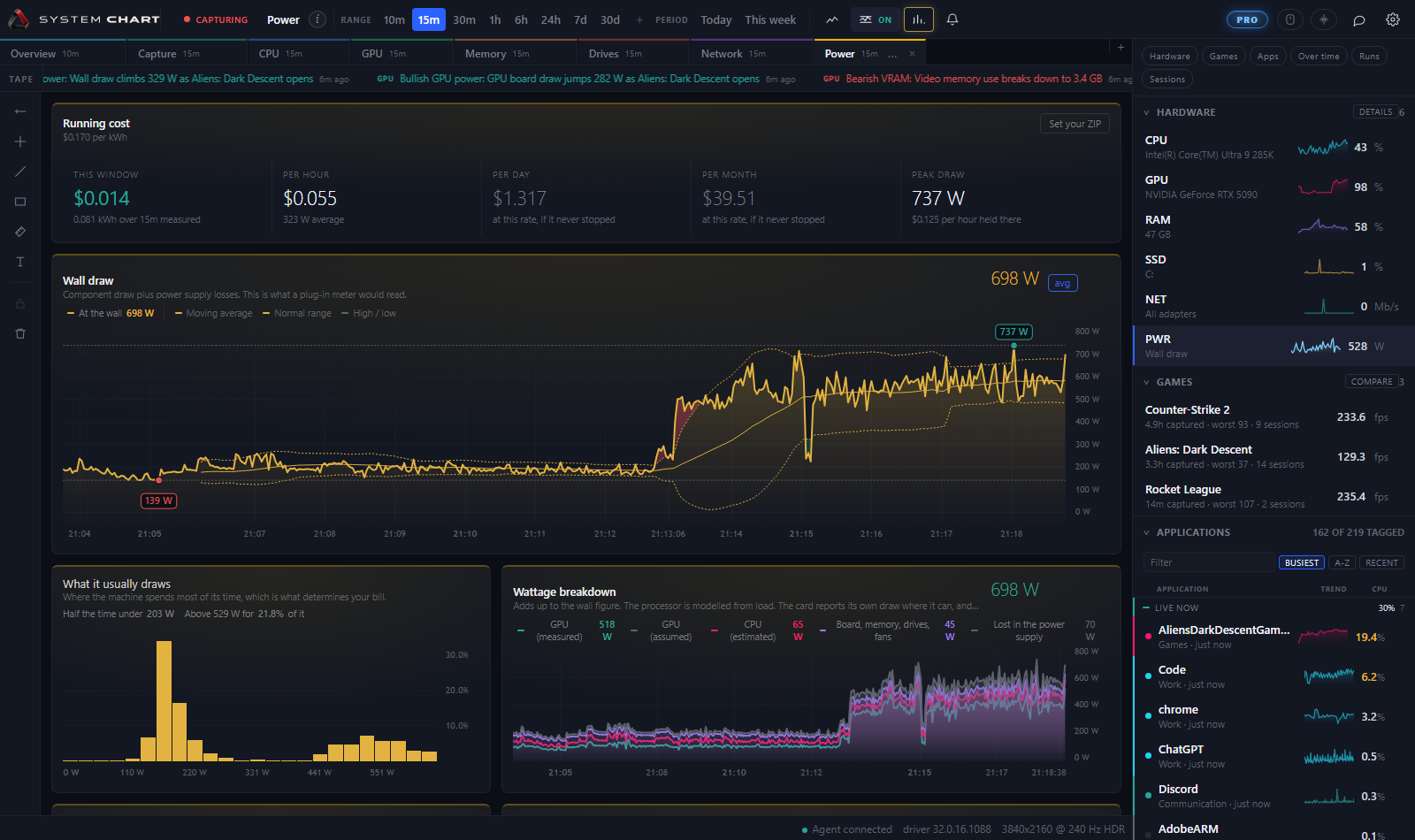Image resolution: width=1415 pixels, height=840 pixels.
Task: Open the feedback chat bubble icon
Action: click(x=1359, y=19)
